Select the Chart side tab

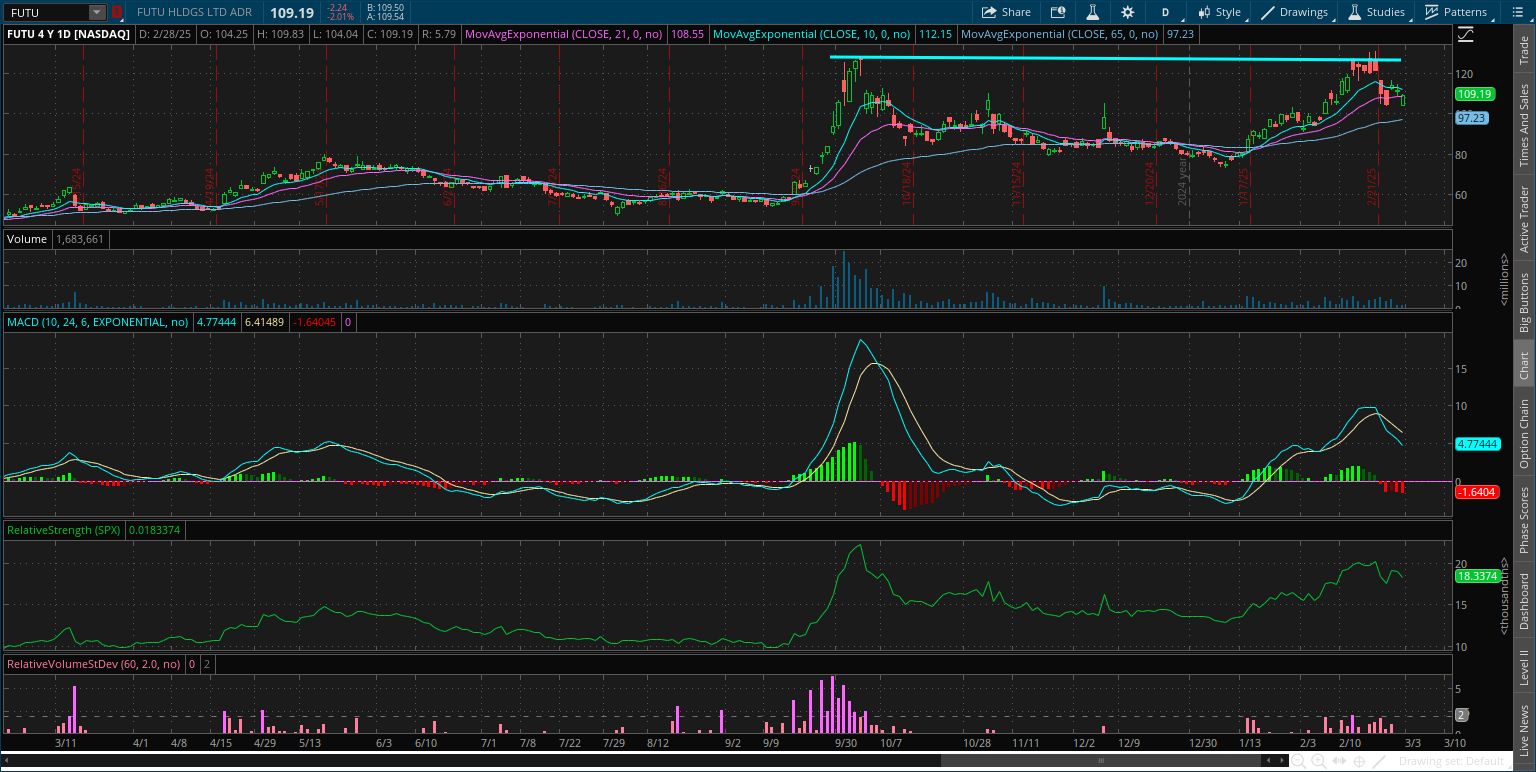pos(1524,366)
